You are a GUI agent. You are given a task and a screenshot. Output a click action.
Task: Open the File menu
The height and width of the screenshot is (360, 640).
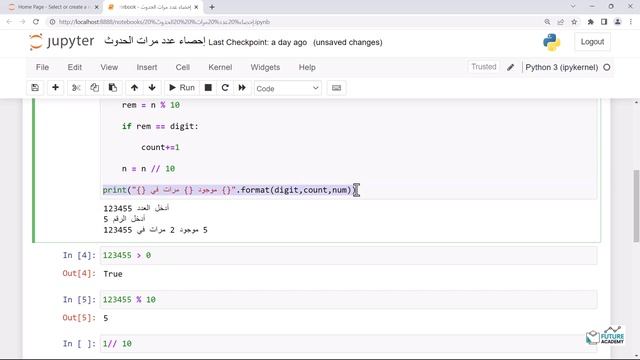[x=42, y=67]
